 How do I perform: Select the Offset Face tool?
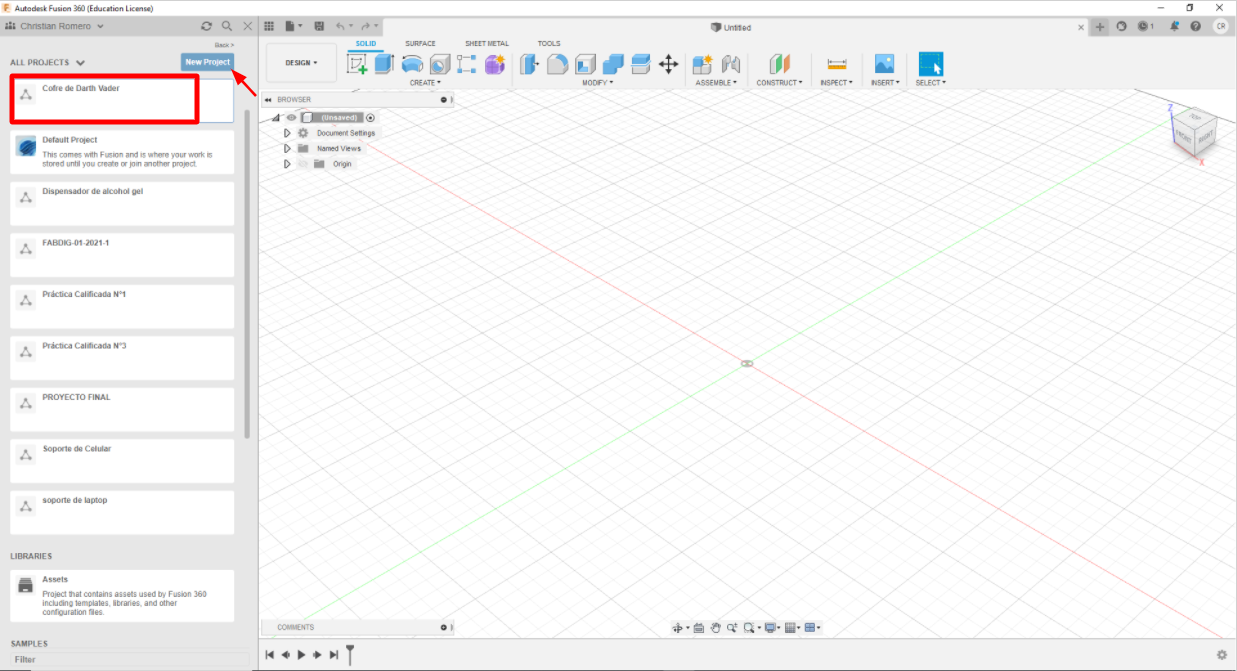coord(641,64)
